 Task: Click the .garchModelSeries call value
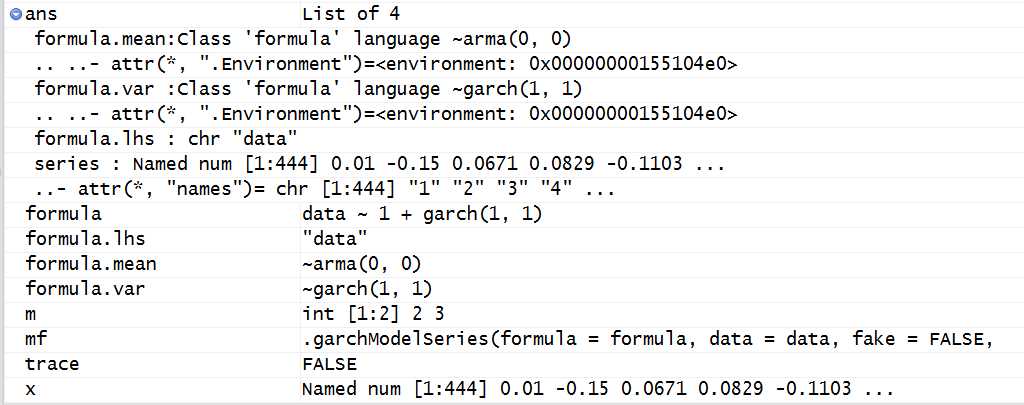(x=647, y=340)
